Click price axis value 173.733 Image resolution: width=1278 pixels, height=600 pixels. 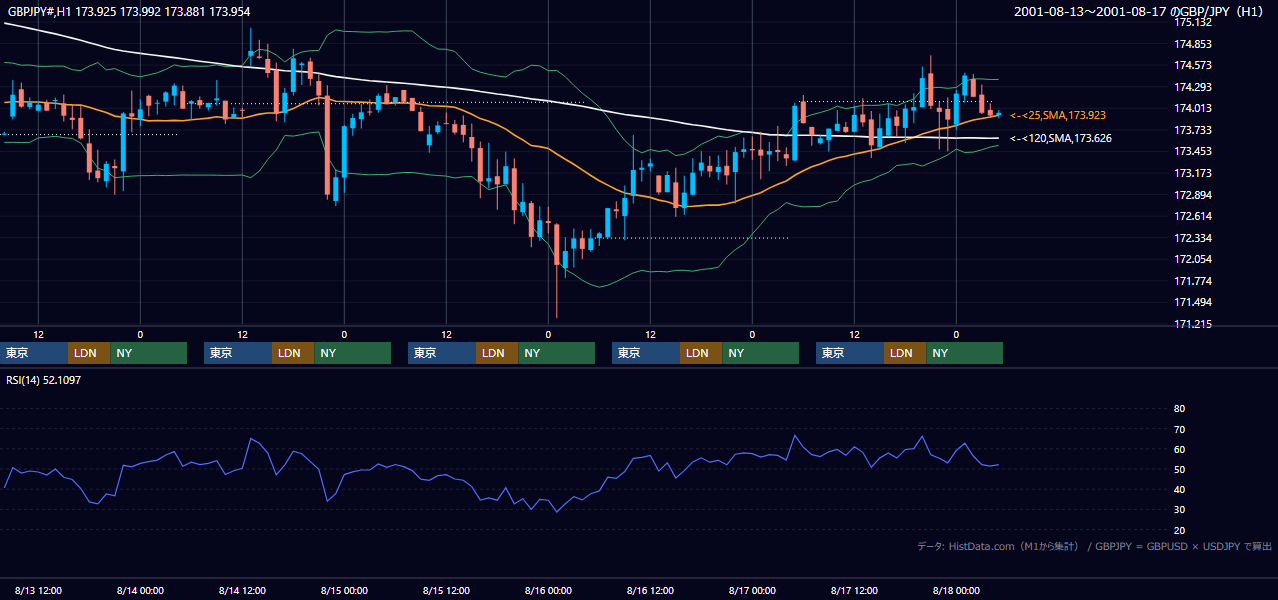click(x=1193, y=130)
